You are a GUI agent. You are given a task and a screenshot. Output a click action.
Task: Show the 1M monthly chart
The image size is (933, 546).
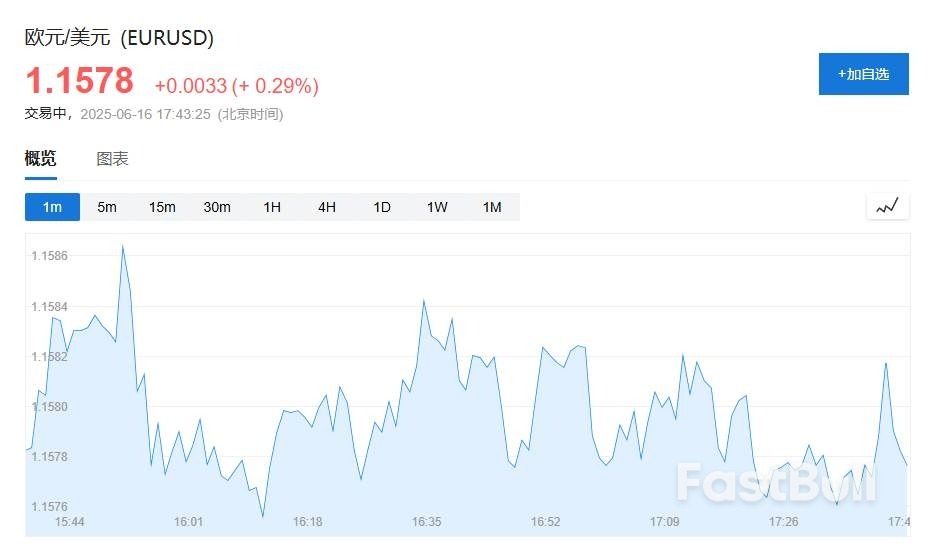tap(492, 207)
